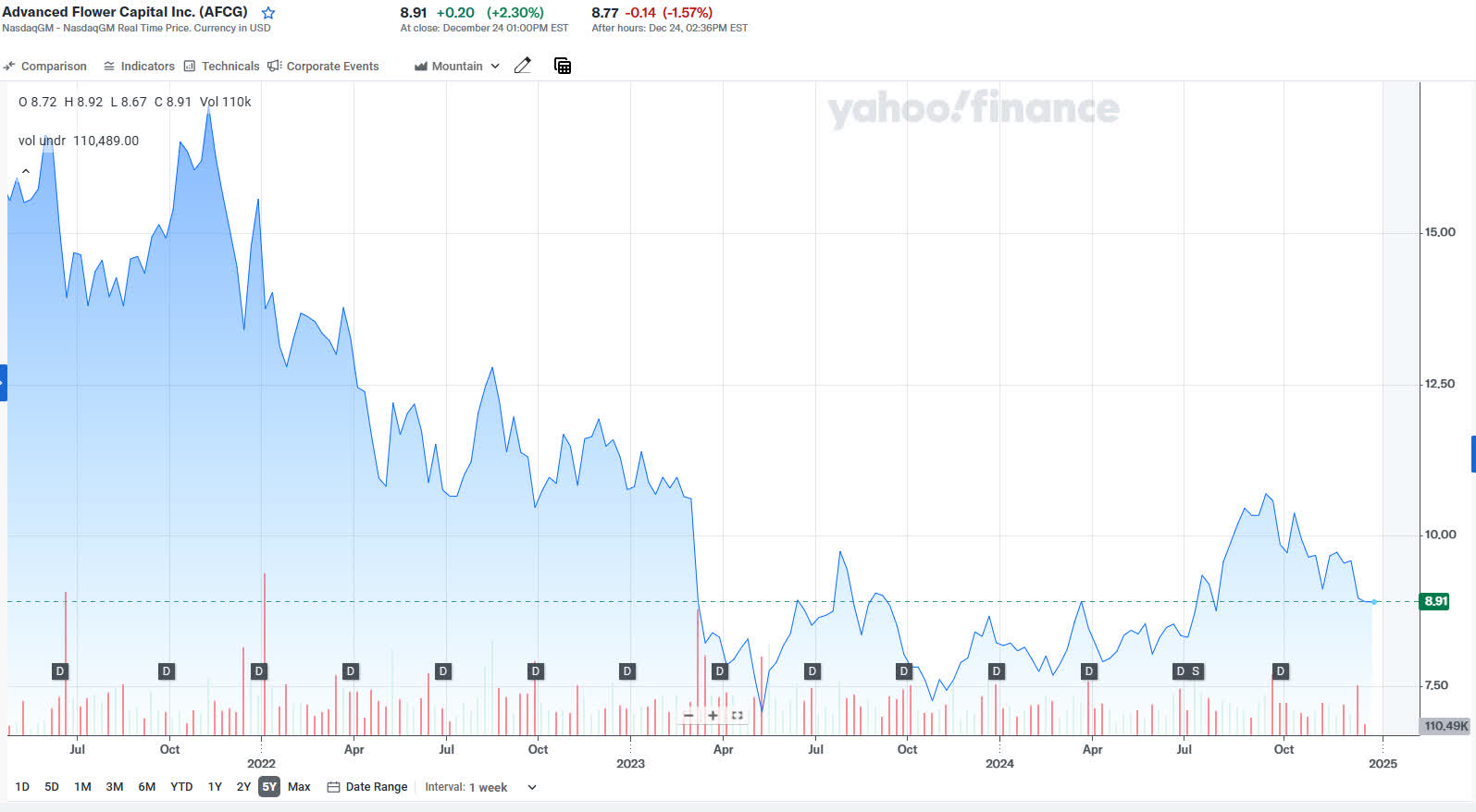Open the Comparison tool
1476x812 pixels.
coord(44,67)
